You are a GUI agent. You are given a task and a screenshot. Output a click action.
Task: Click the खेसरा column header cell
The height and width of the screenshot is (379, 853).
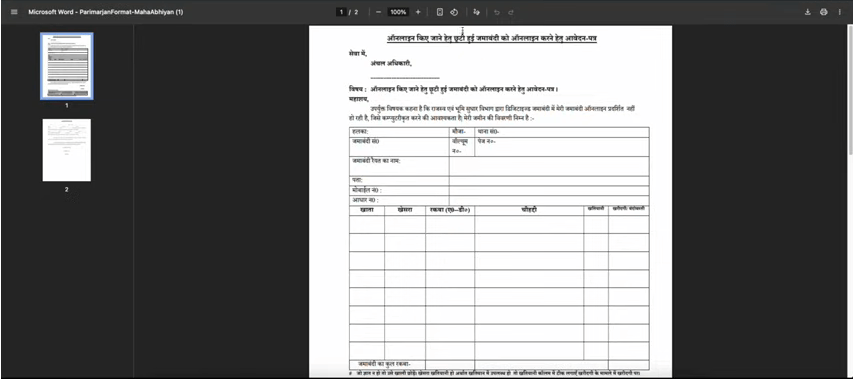click(405, 209)
